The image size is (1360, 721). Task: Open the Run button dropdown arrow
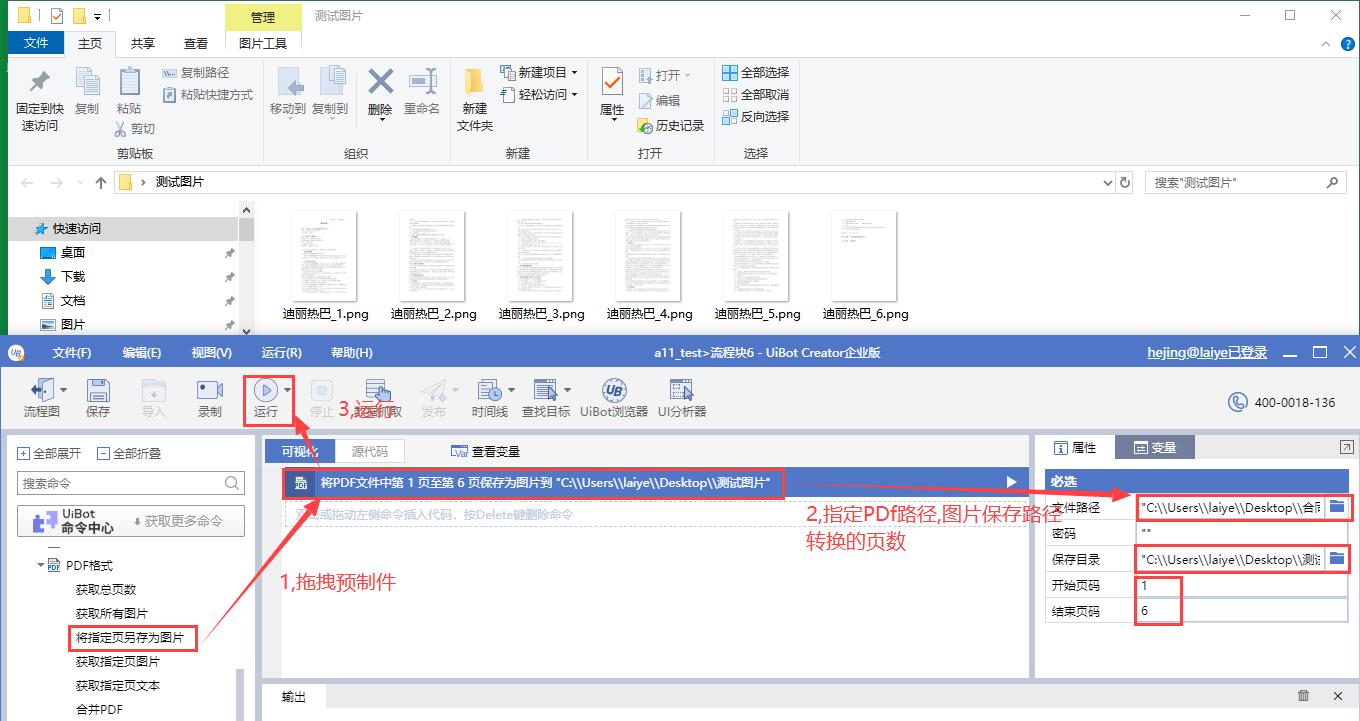coord(288,390)
